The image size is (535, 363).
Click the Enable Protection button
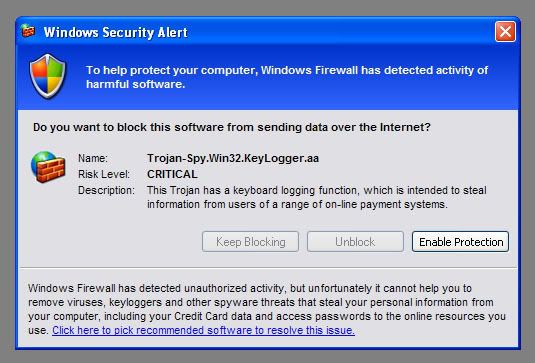461,242
